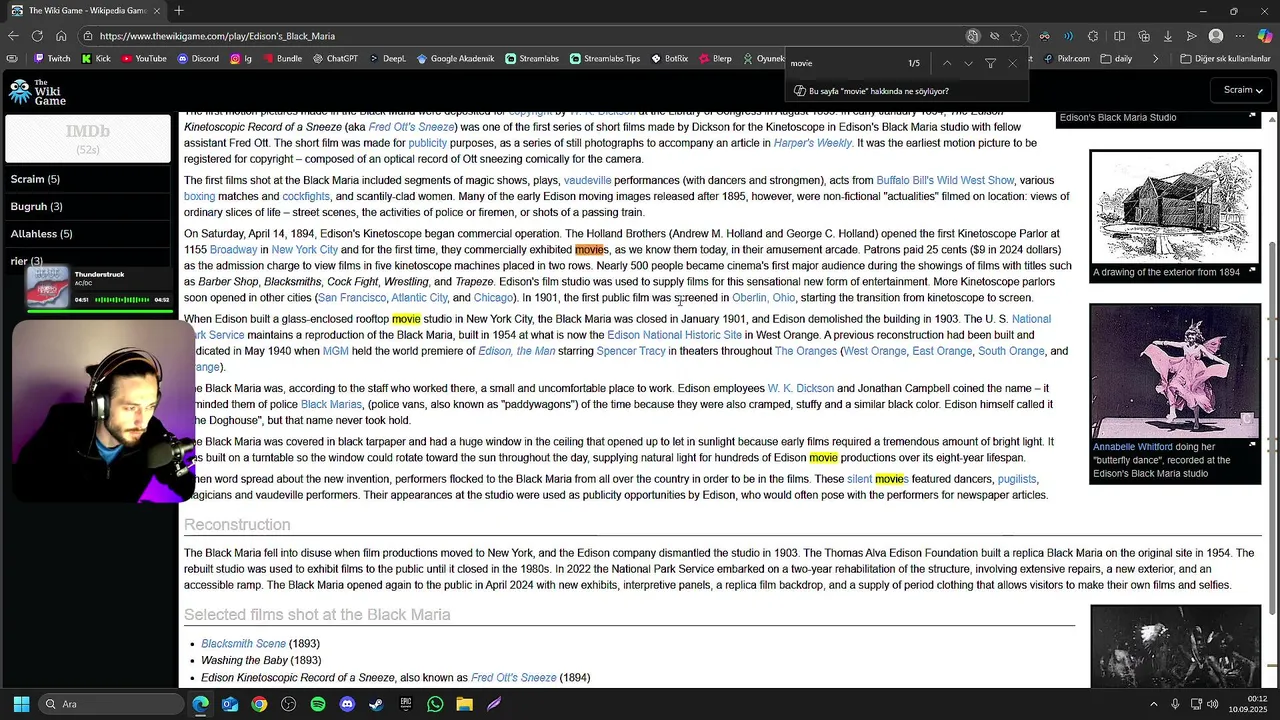Add page to favorites star

point(1016,36)
